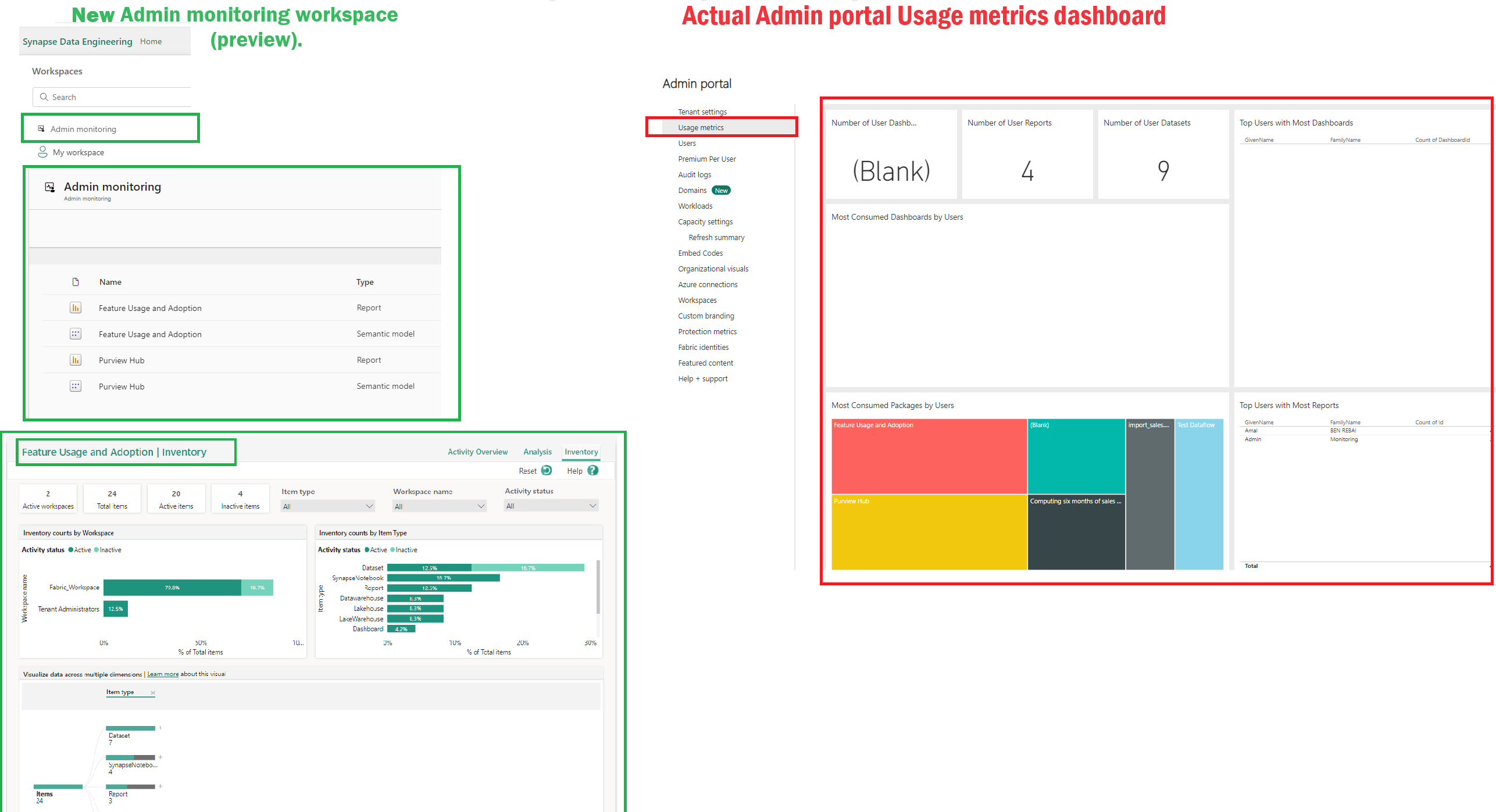Expand the Report node plus icon
The width and height of the screenshot is (1496, 812).
click(160, 786)
